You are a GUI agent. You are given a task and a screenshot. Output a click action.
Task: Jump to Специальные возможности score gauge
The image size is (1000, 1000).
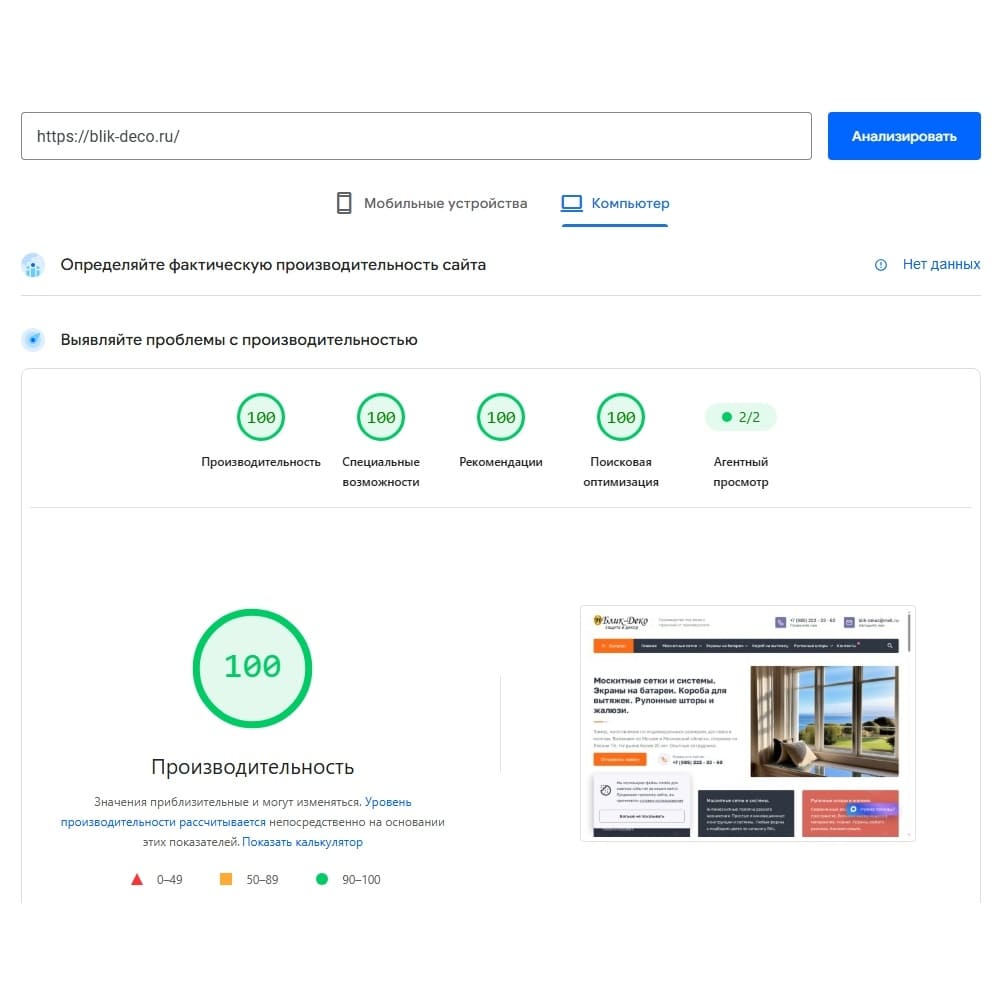381,417
